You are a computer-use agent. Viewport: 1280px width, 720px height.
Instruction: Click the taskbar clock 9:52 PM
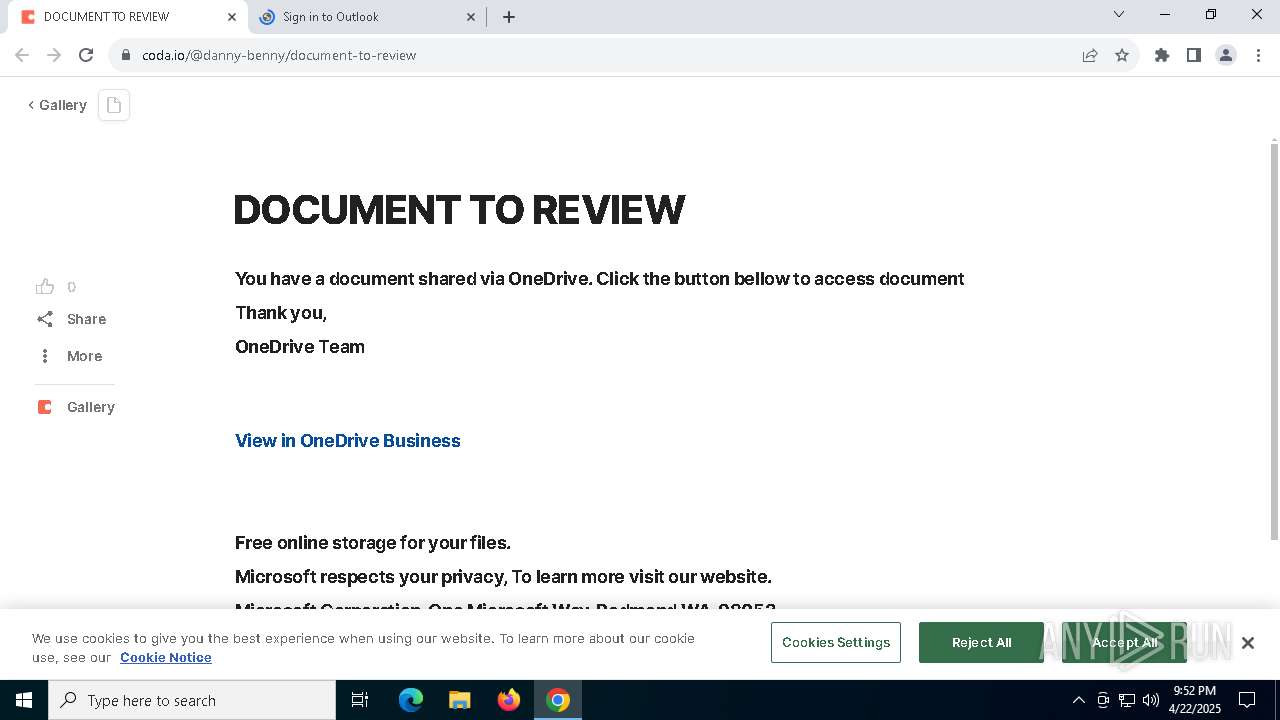pyautogui.click(x=1195, y=700)
